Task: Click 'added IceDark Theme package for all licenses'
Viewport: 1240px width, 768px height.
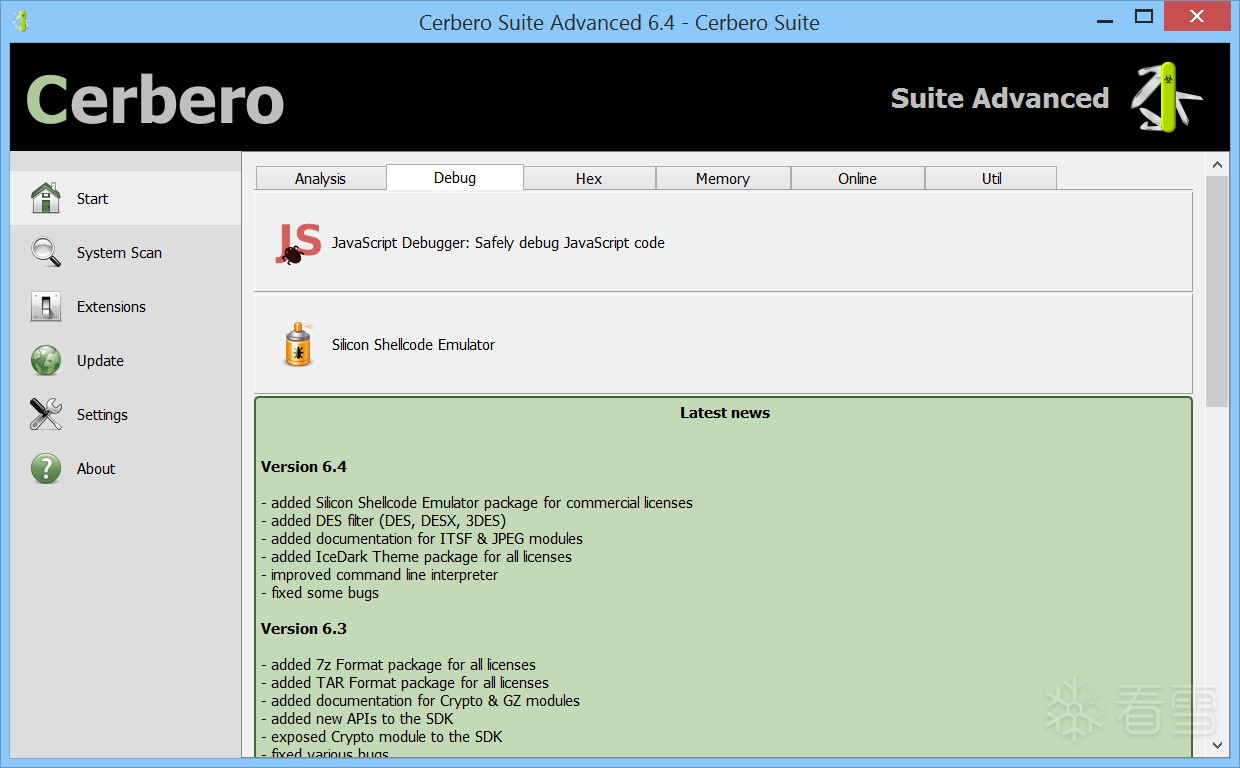Action: [417, 557]
